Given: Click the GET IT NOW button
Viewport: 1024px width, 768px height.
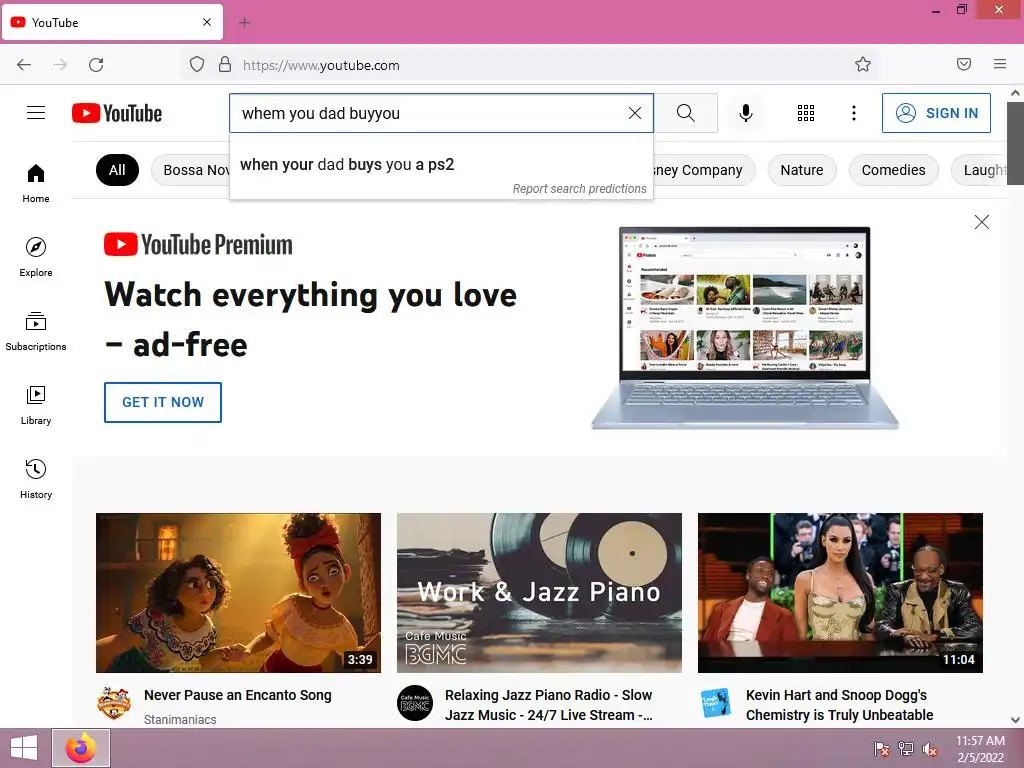Looking at the screenshot, I should 163,402.
